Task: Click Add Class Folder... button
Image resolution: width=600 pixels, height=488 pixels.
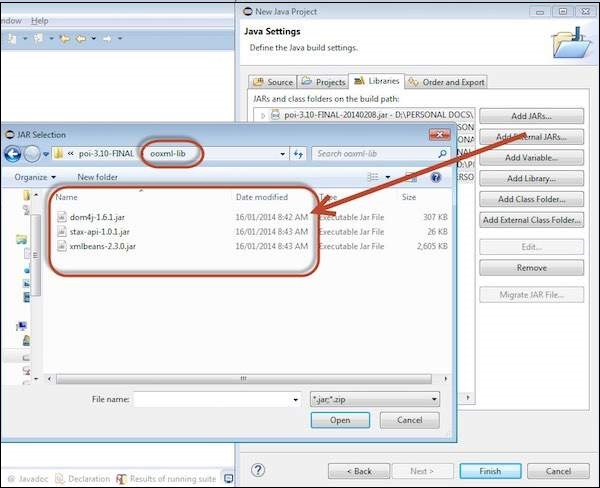Action: click(532, 199)
